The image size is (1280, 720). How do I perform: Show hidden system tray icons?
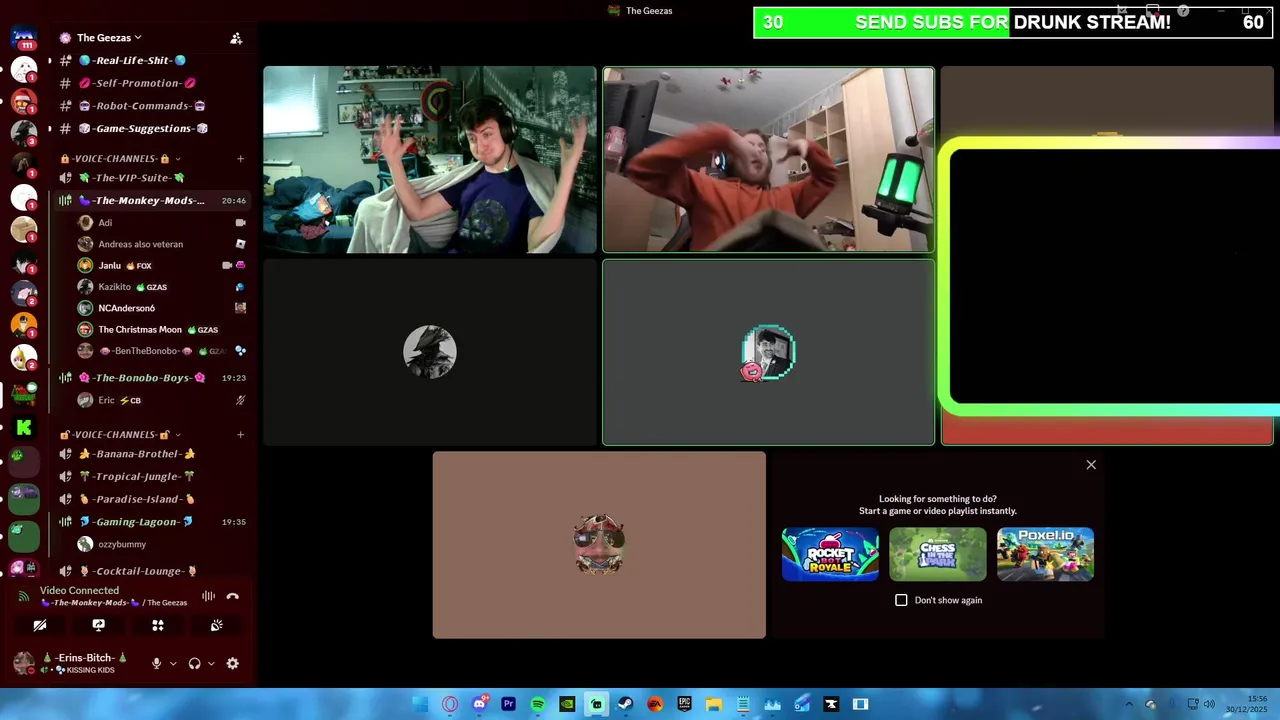point(1129,704)
